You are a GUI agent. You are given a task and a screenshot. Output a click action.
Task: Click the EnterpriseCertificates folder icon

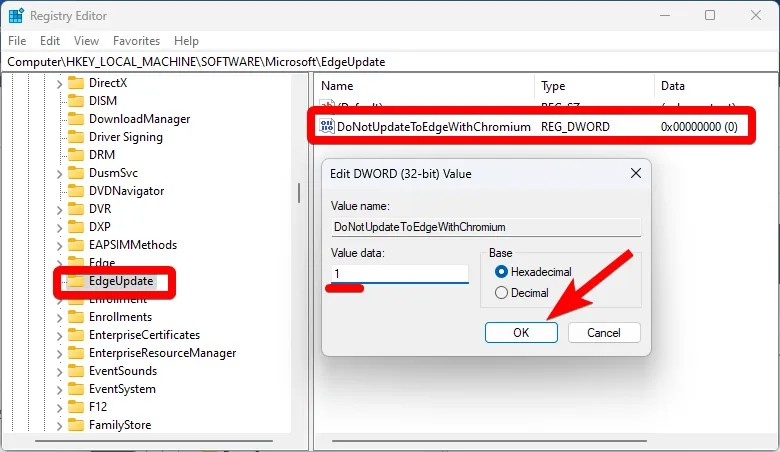click(76, 335)
